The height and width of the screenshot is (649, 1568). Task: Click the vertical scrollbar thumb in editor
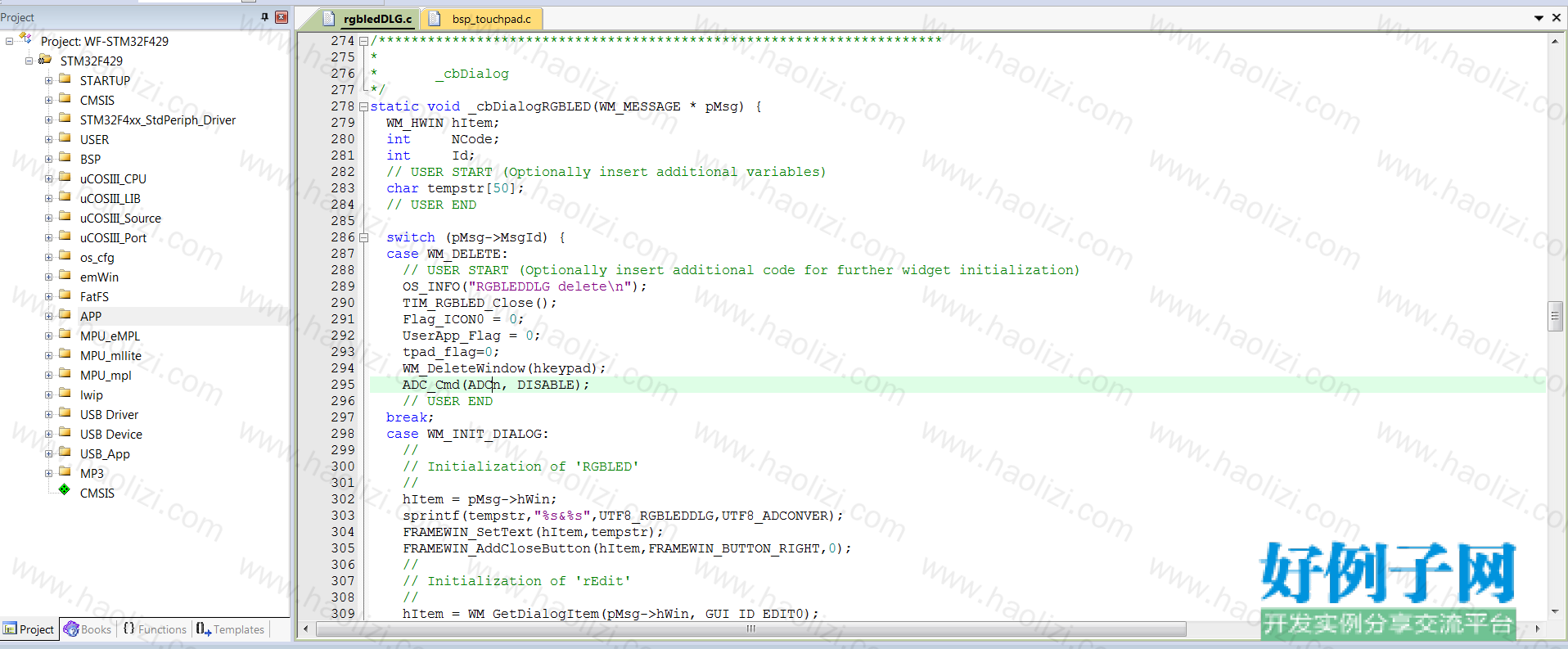coord(1556,317)
